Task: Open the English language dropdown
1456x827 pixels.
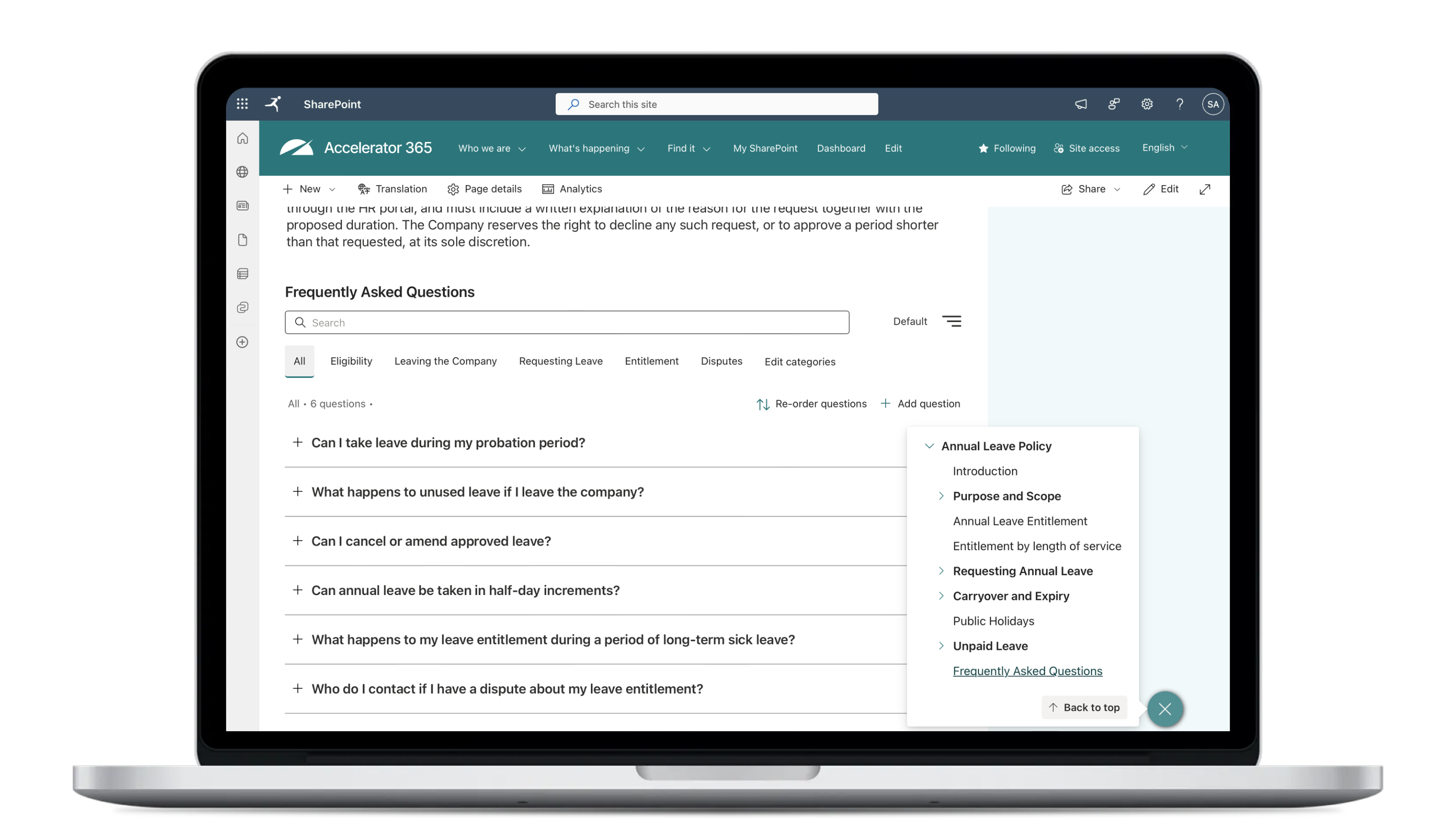Action: [1165, 148]
